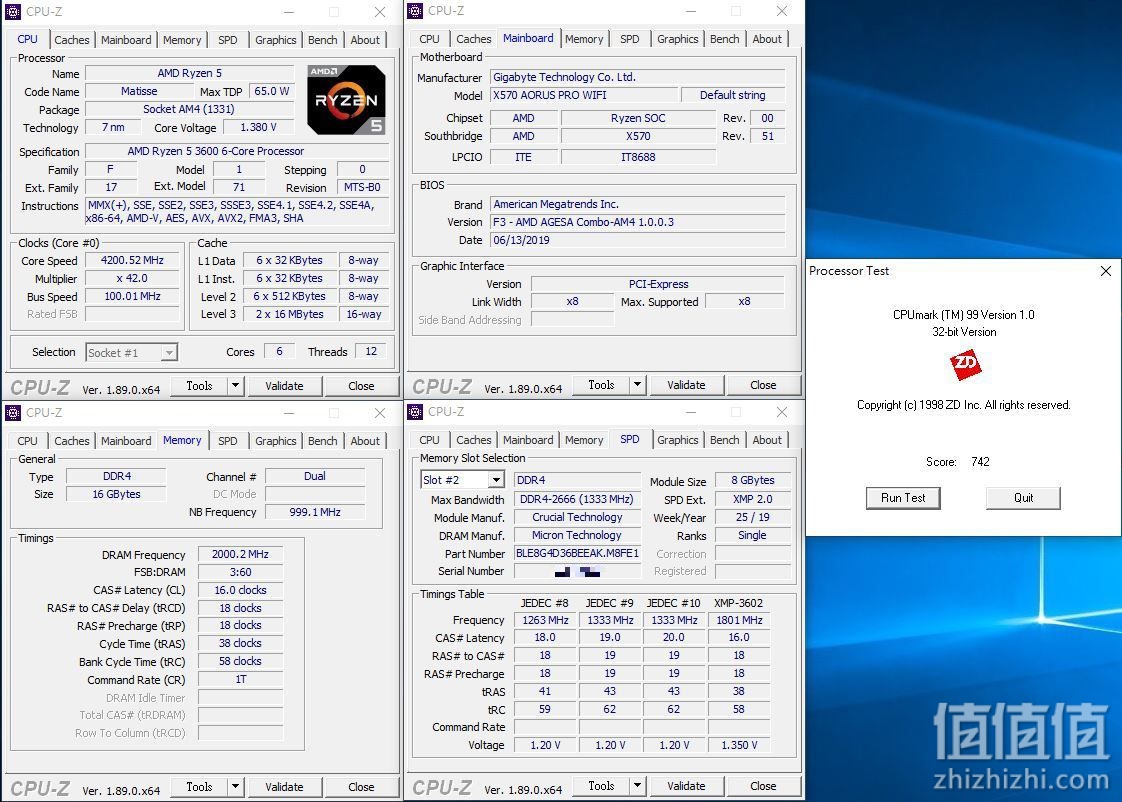Click the CPU-Z icon in the SPD window title bar

[415, 411]
